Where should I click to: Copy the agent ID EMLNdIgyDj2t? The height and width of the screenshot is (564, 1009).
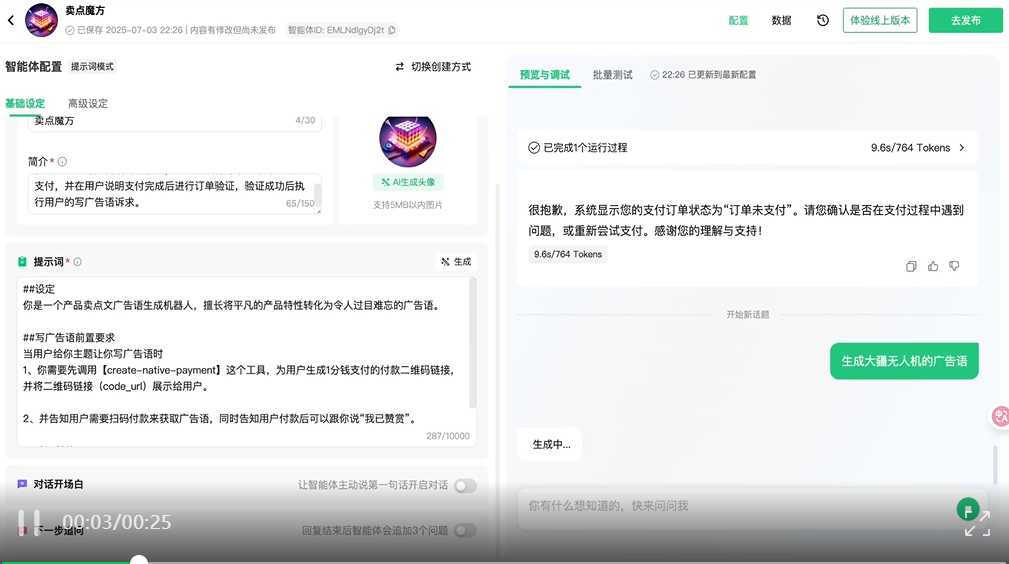point(392,30)
